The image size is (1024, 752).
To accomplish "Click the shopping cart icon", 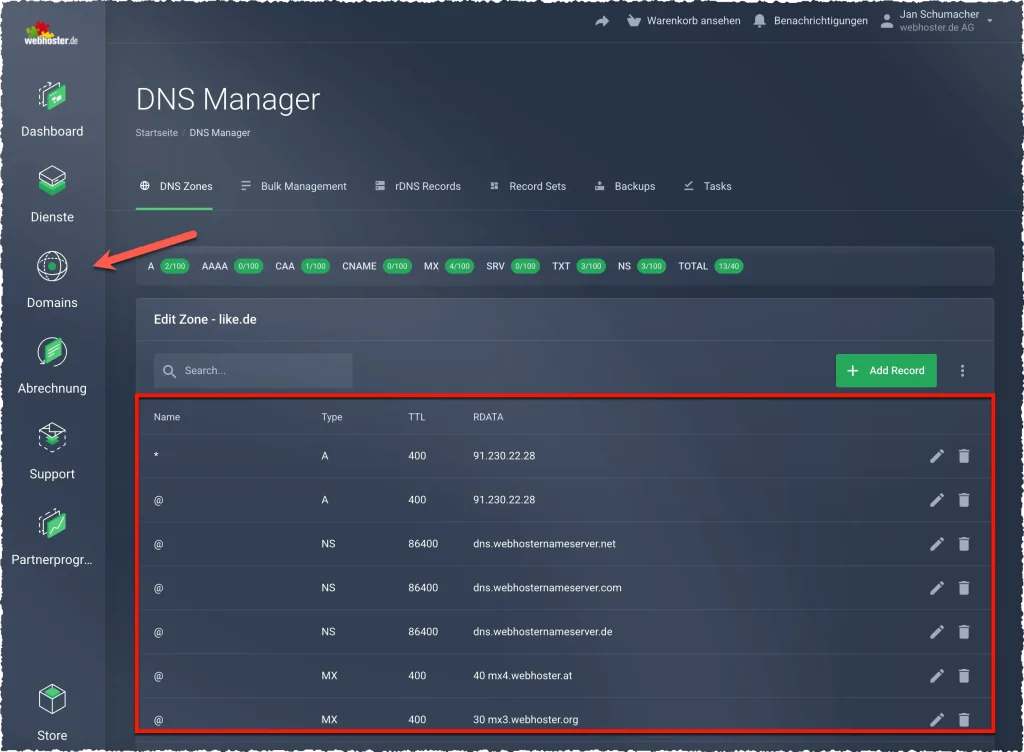I will click(x=633, y=21).
